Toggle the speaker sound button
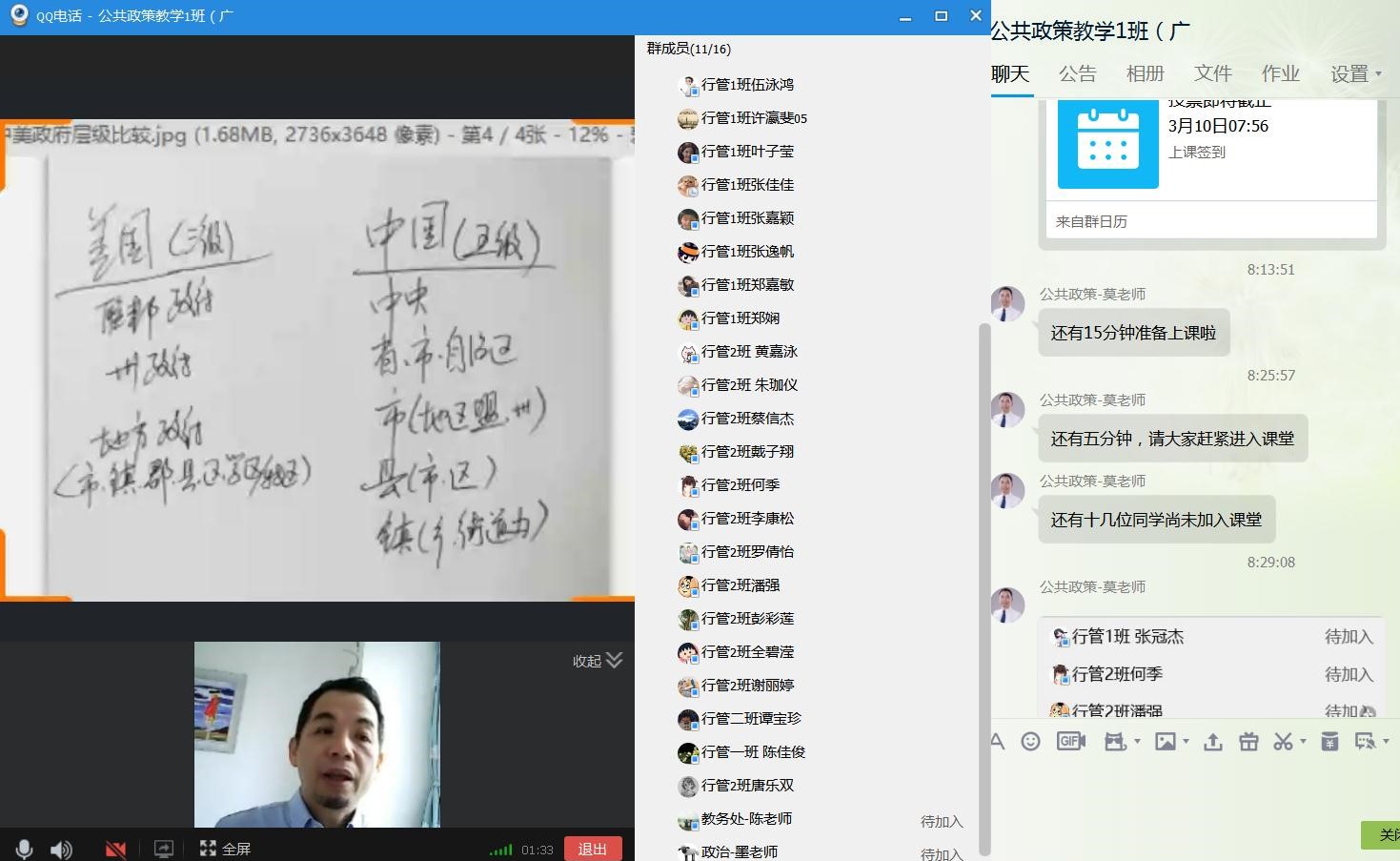This screenshot has height=861, width=1400. [x=61, y=849]
